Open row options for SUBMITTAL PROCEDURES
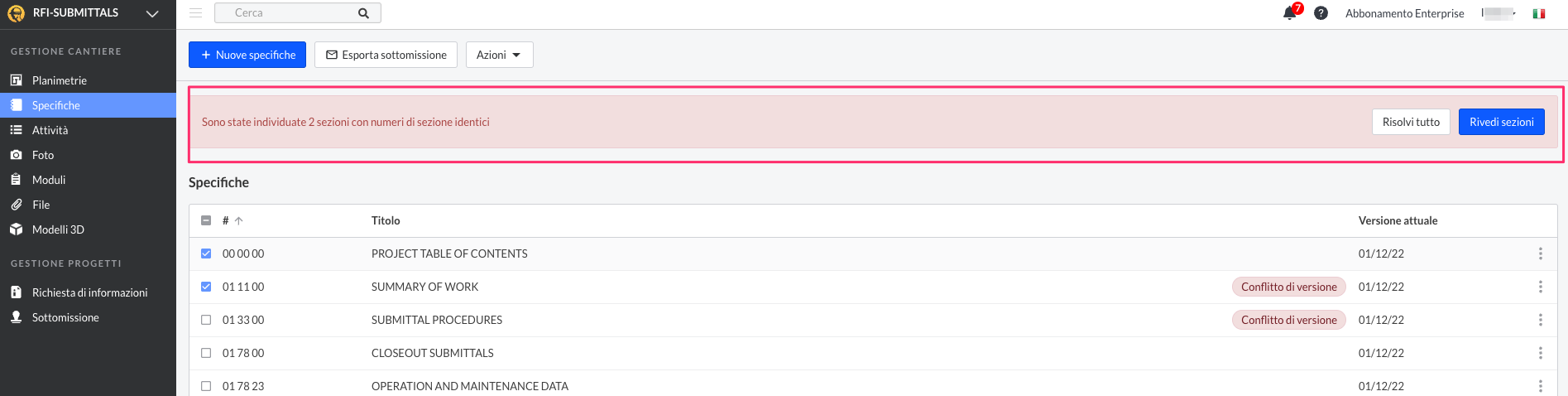 tap(1540, 320)
